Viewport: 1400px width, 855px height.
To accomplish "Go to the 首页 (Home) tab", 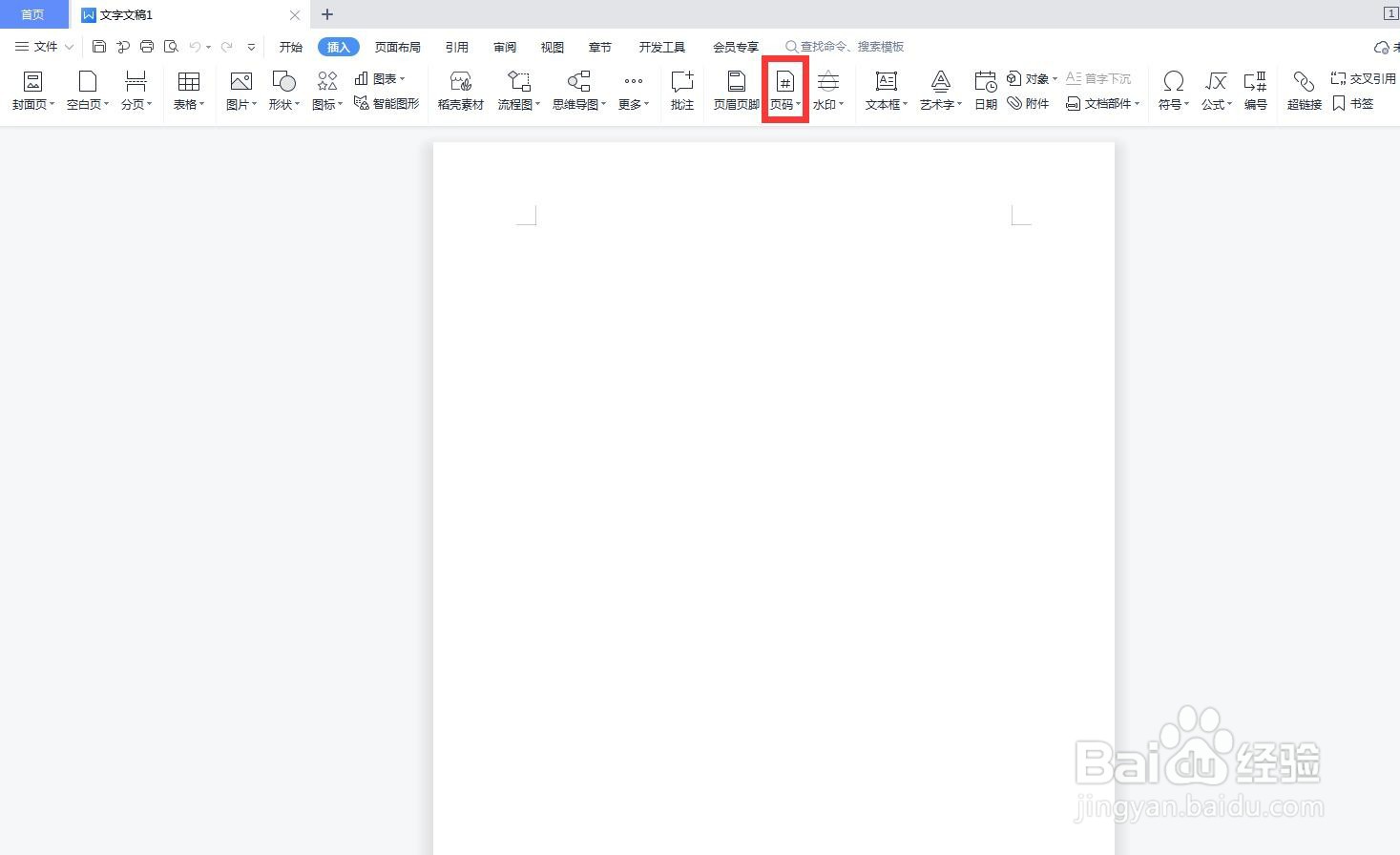I will [x=33, y=14].
